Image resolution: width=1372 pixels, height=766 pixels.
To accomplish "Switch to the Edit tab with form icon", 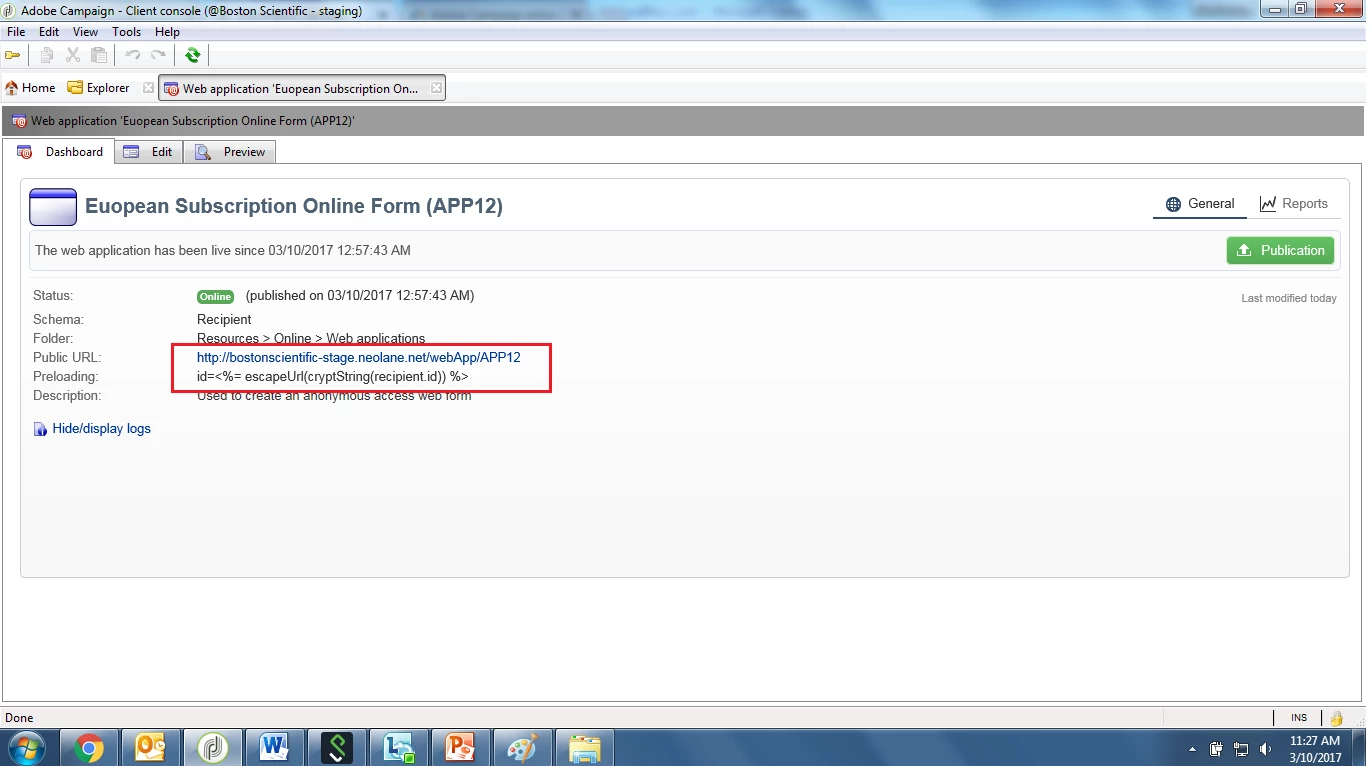I will pyautogui.click(x=148, y=152).
